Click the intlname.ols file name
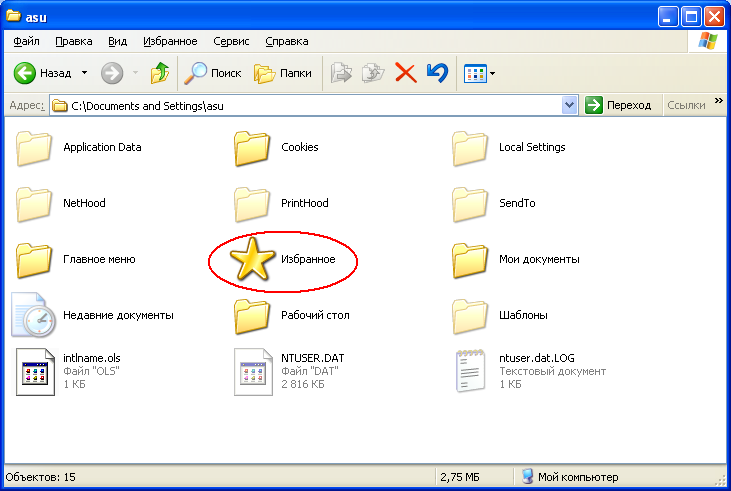Screen dimensions: 731x491 pos(92,358)
